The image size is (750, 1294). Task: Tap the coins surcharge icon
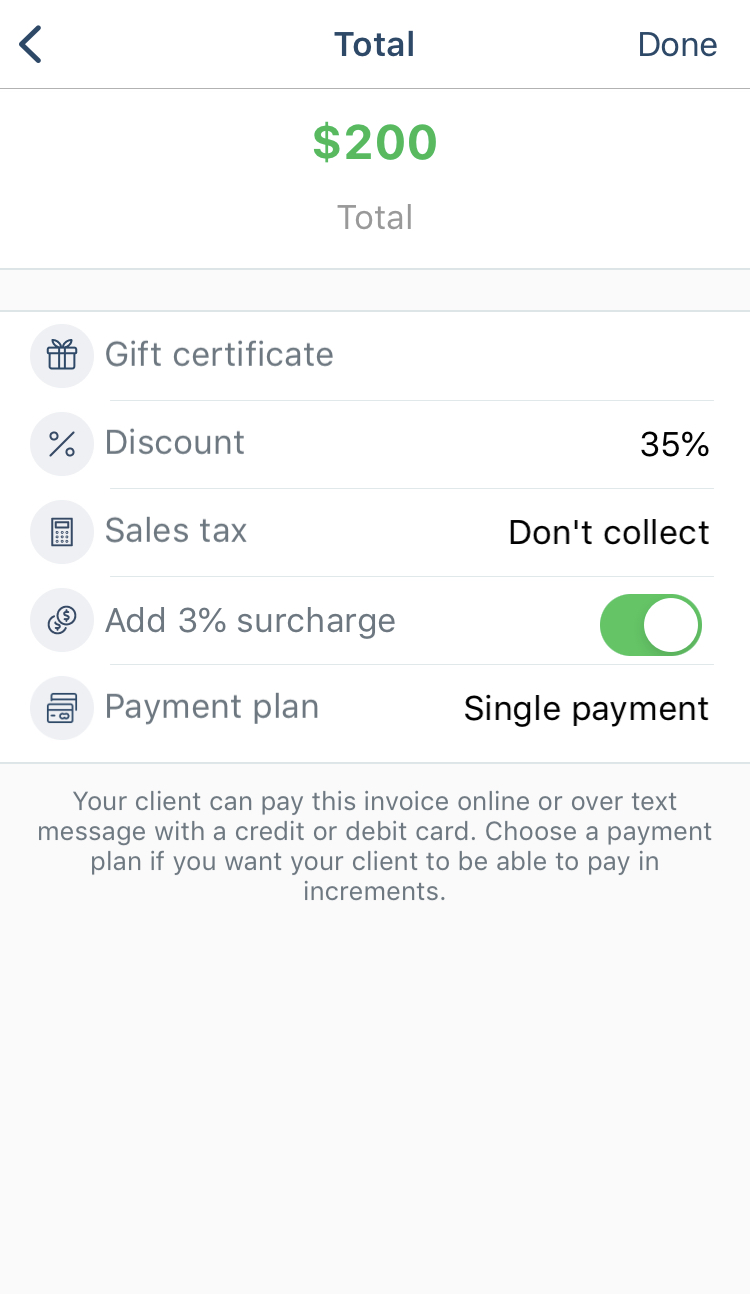(62, 620)
